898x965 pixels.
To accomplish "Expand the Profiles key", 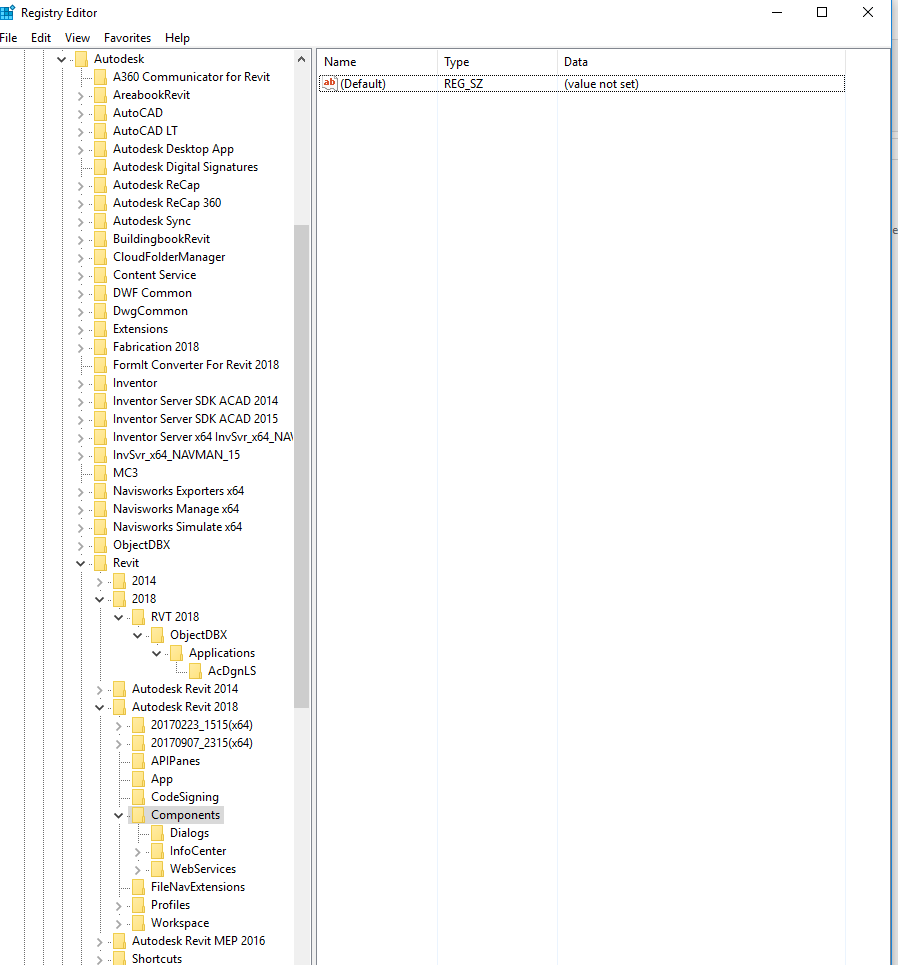I will (x=119, y=906).
